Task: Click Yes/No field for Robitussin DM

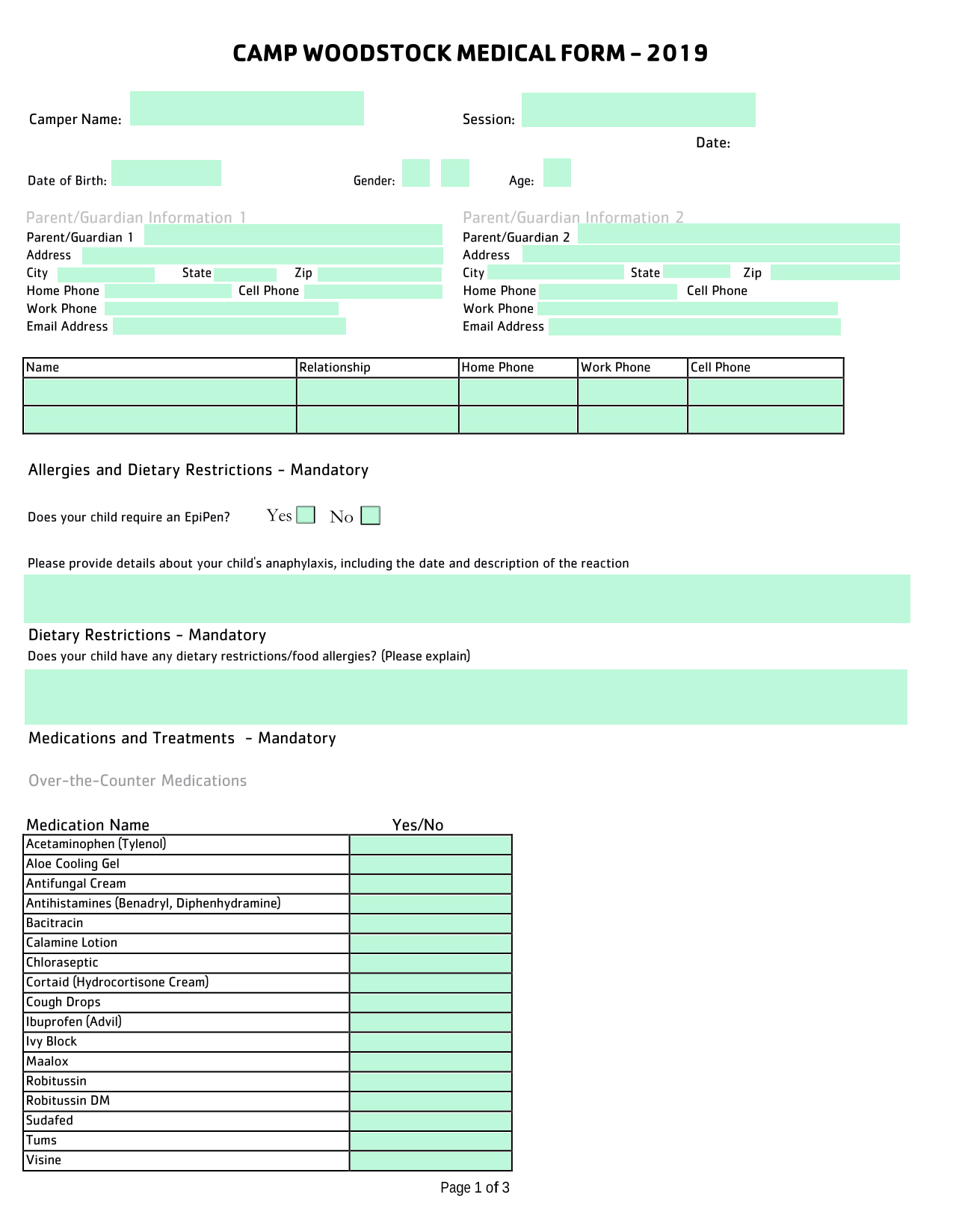Action: pyautogui.click(x=431, y=1102)
